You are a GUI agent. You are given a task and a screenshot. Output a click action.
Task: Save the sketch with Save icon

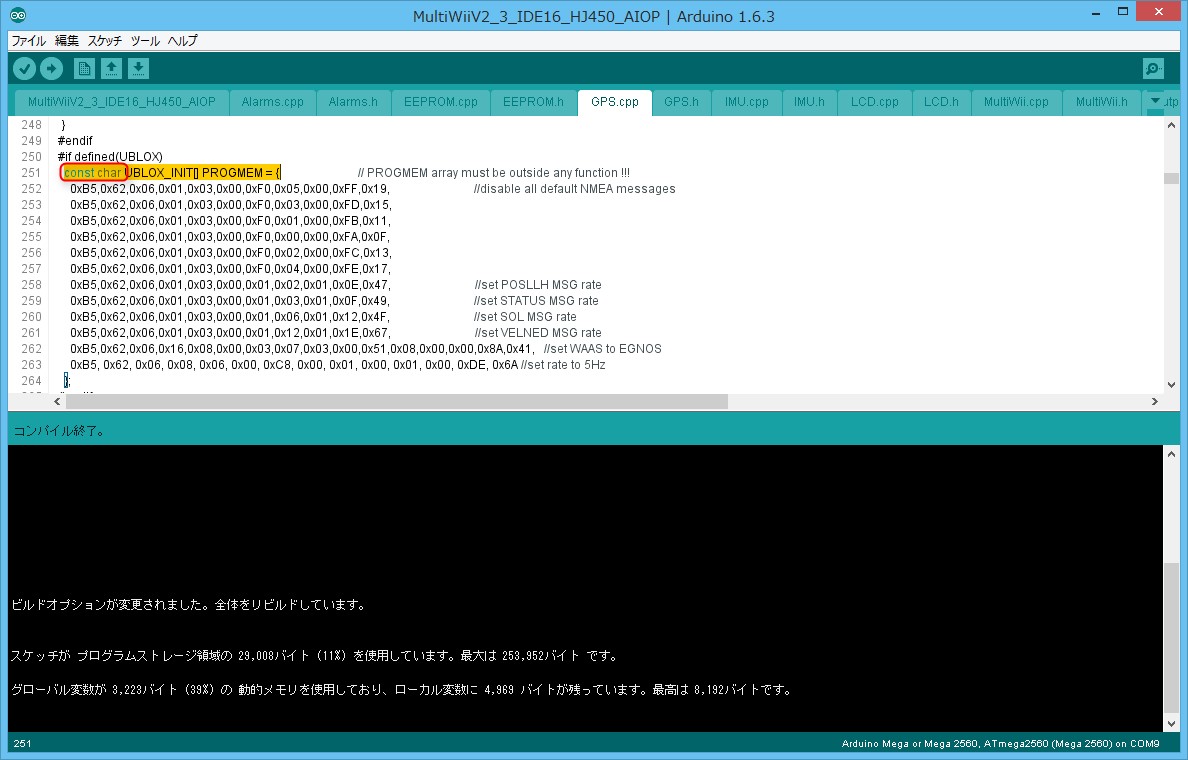(x=139, y=69)
